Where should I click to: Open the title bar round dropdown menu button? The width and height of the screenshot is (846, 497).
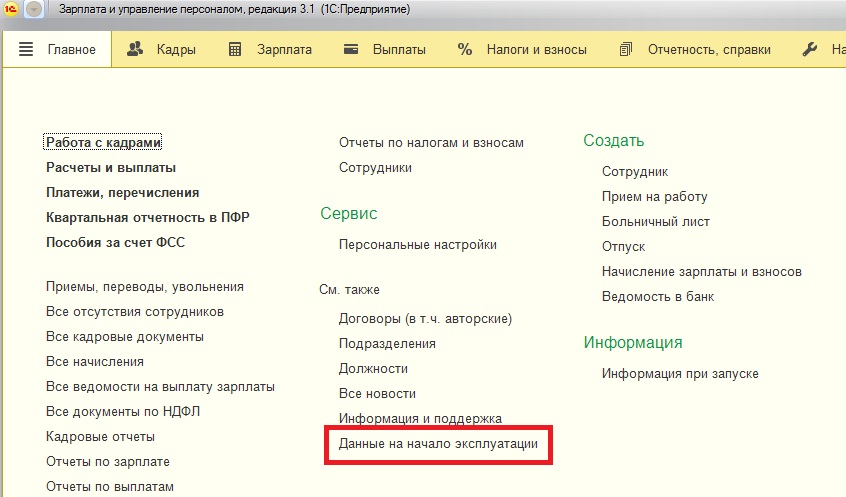point(34,9)
